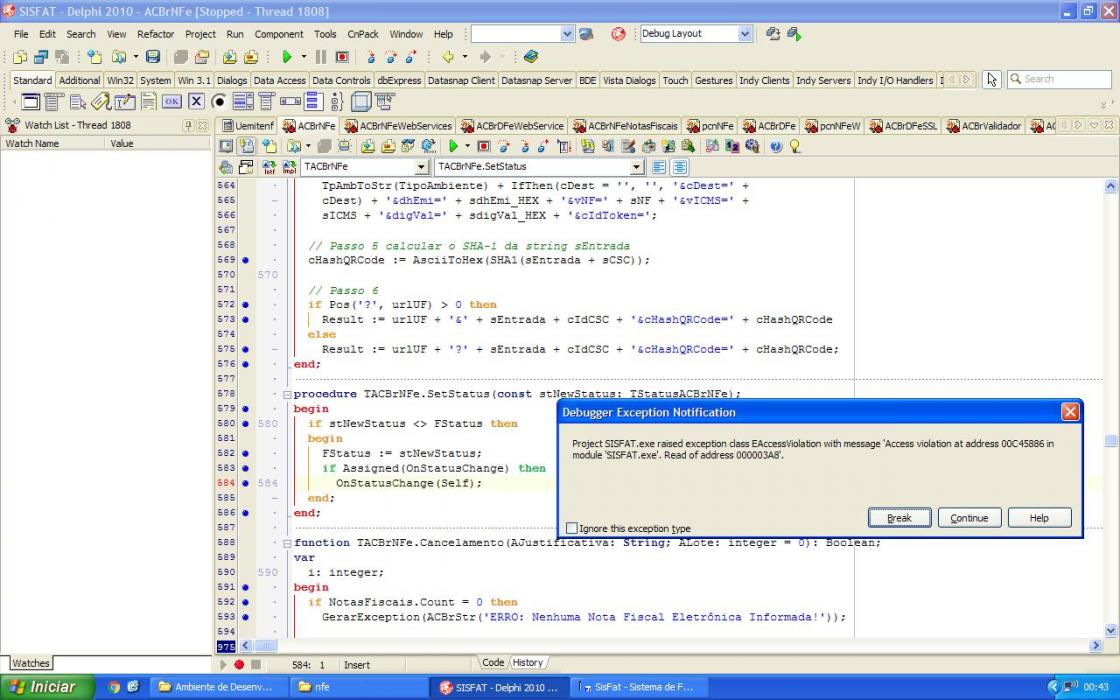Open the nfe folder taskbar button
1120x700 pixels.
pos(361,687)
